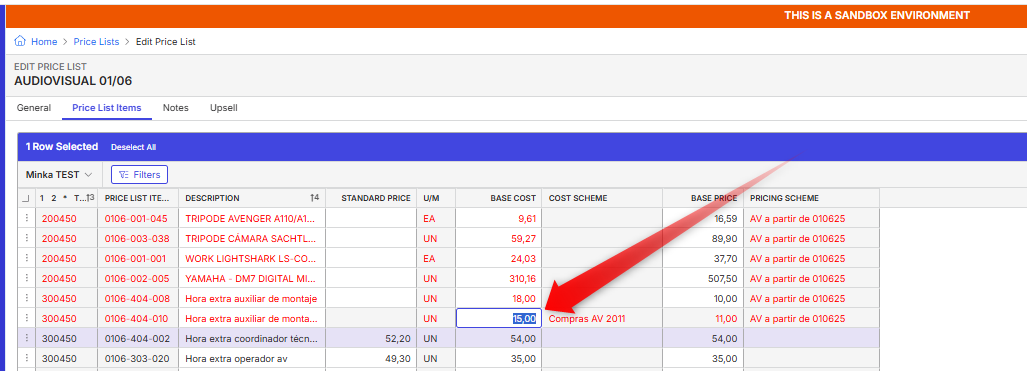Click the Standard Price column header
This screenshot has width=1027, height=371.
(371, 198)
